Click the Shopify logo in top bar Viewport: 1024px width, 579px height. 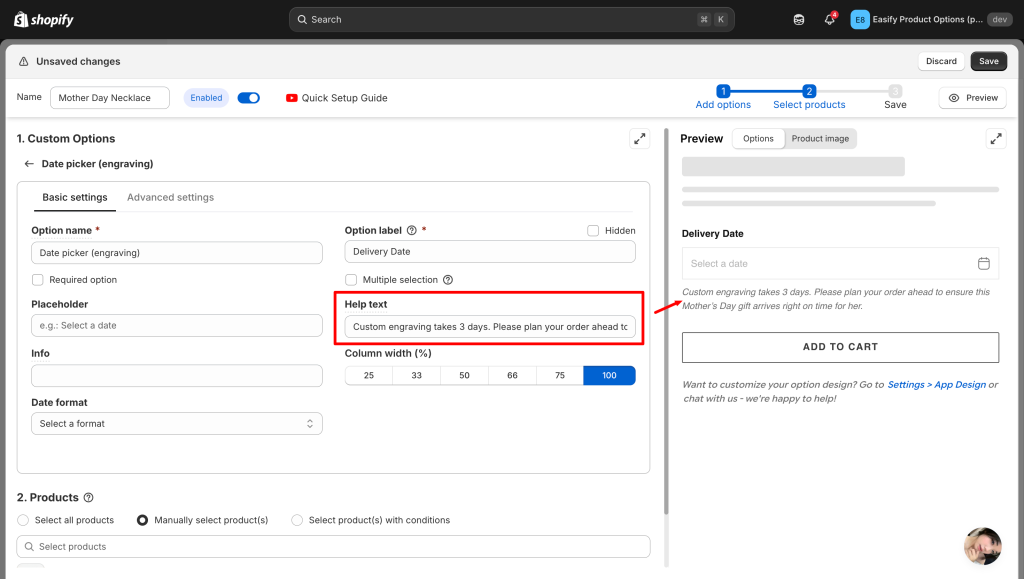pos(44,19)
